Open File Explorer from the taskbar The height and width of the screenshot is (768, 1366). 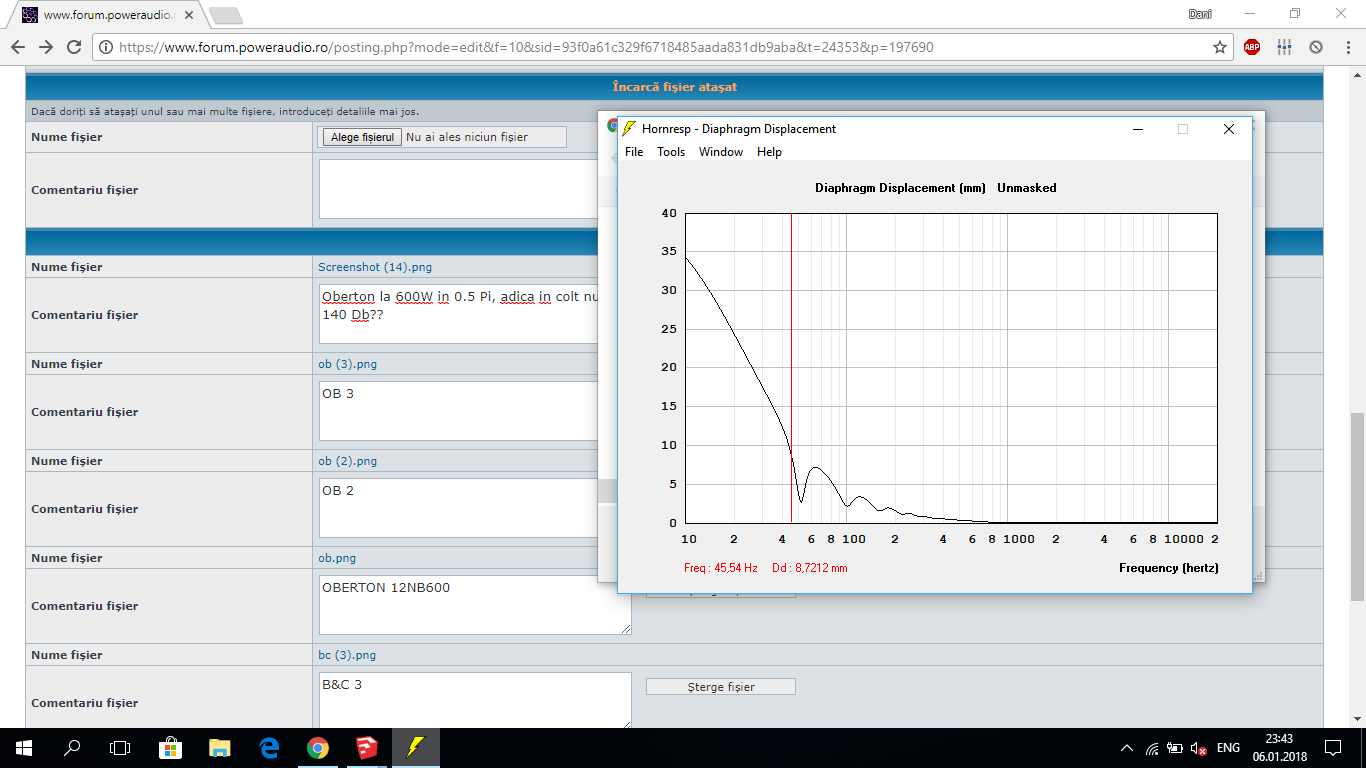[220, 748]
